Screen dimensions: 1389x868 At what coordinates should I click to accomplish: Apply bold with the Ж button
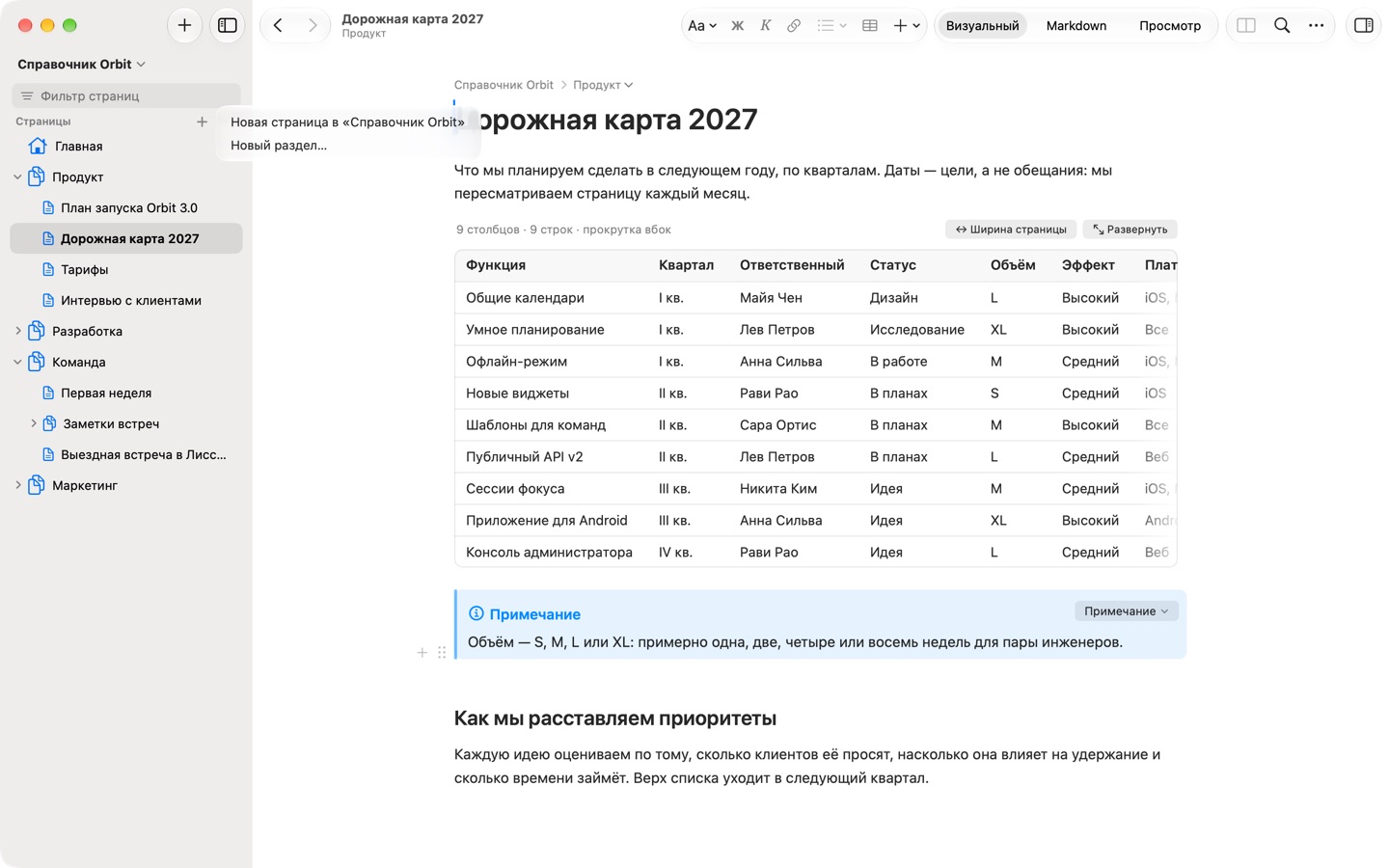click(x=737, y=26)
